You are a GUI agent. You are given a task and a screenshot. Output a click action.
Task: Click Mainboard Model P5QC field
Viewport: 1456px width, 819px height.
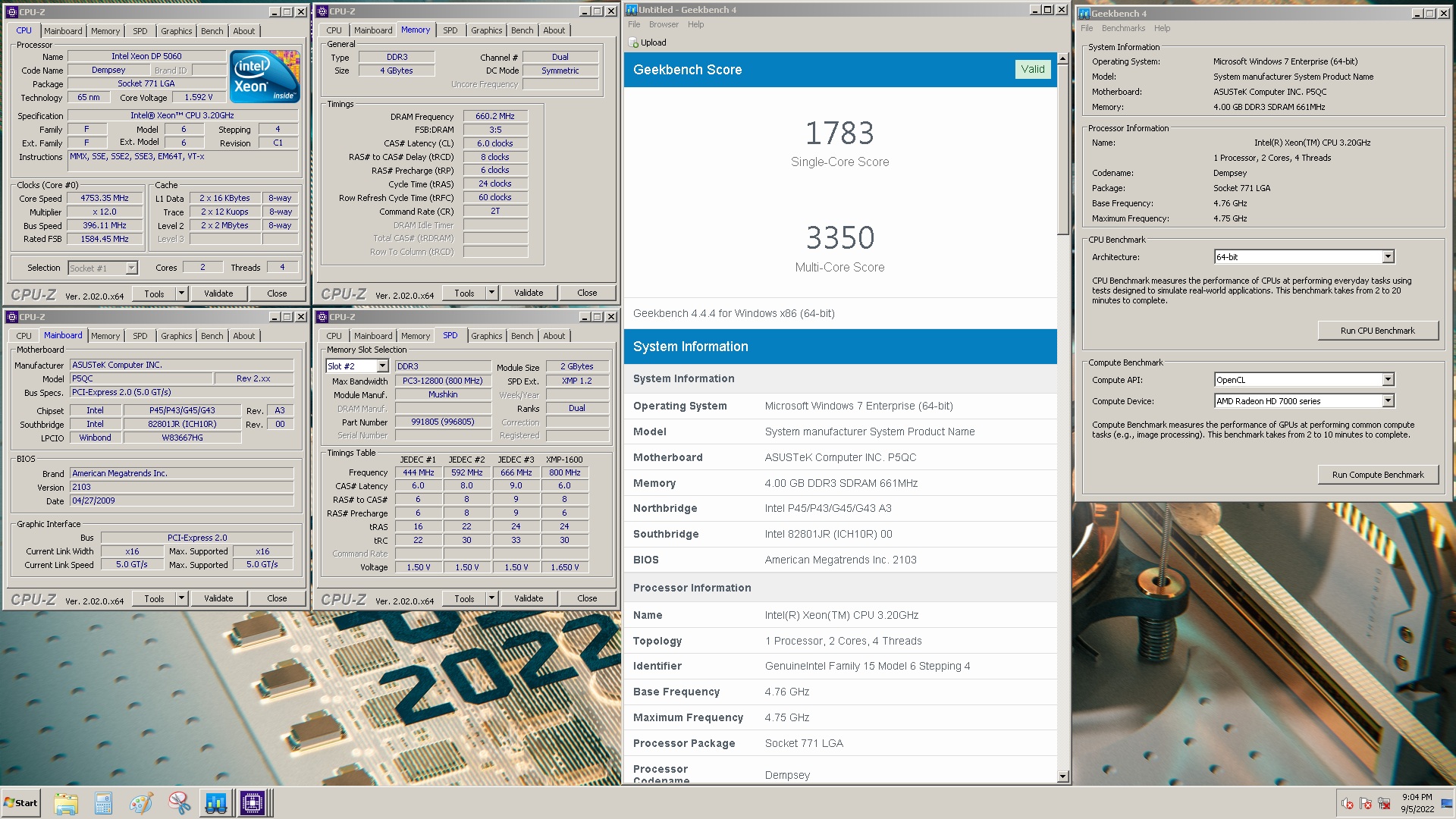click(x=141, y=378)
